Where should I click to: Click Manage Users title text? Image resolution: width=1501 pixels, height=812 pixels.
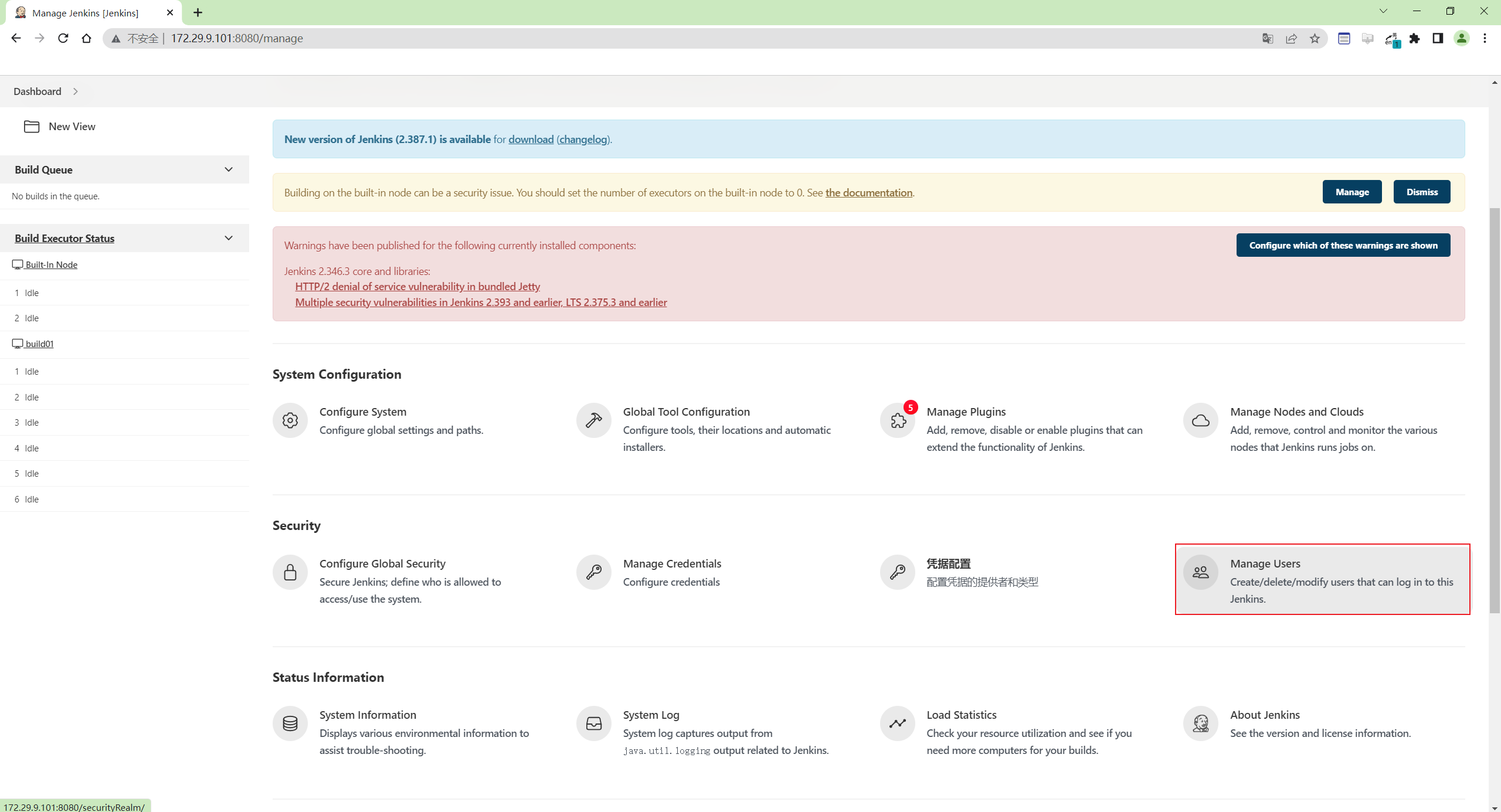click(x=1265, y=564)
